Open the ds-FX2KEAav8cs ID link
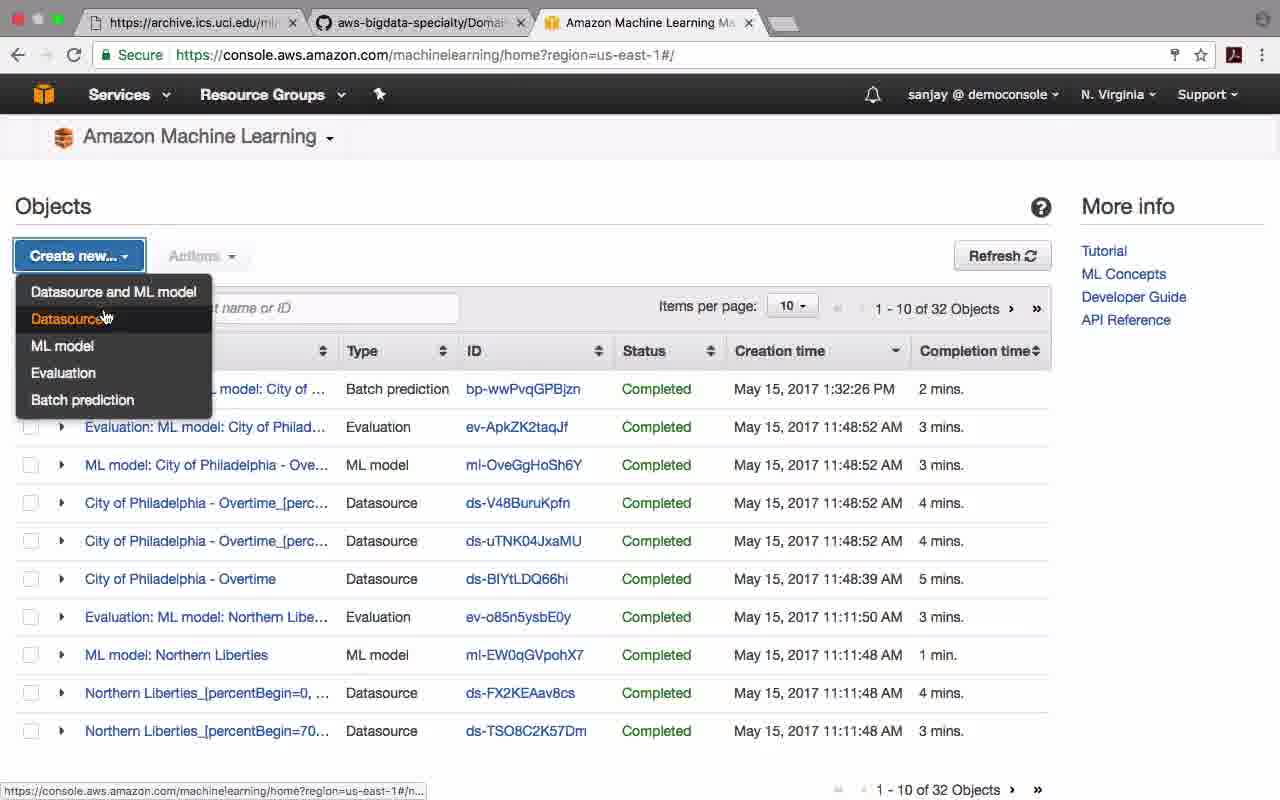 [x=520, y=693]
